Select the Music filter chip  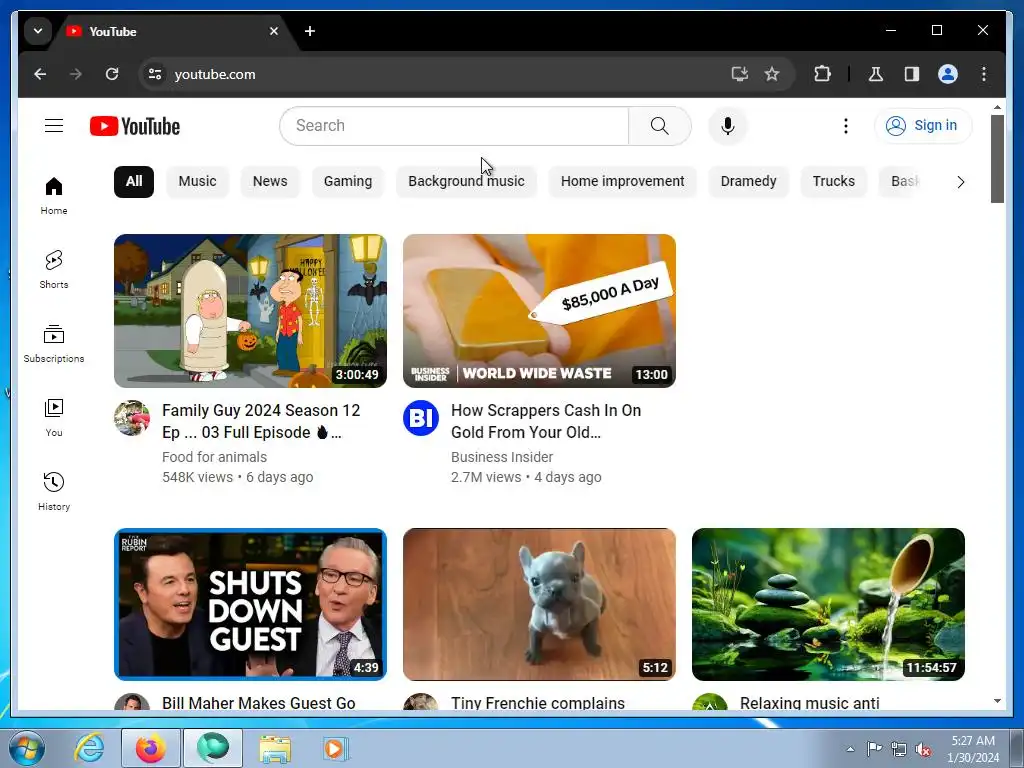pos(197,181)
